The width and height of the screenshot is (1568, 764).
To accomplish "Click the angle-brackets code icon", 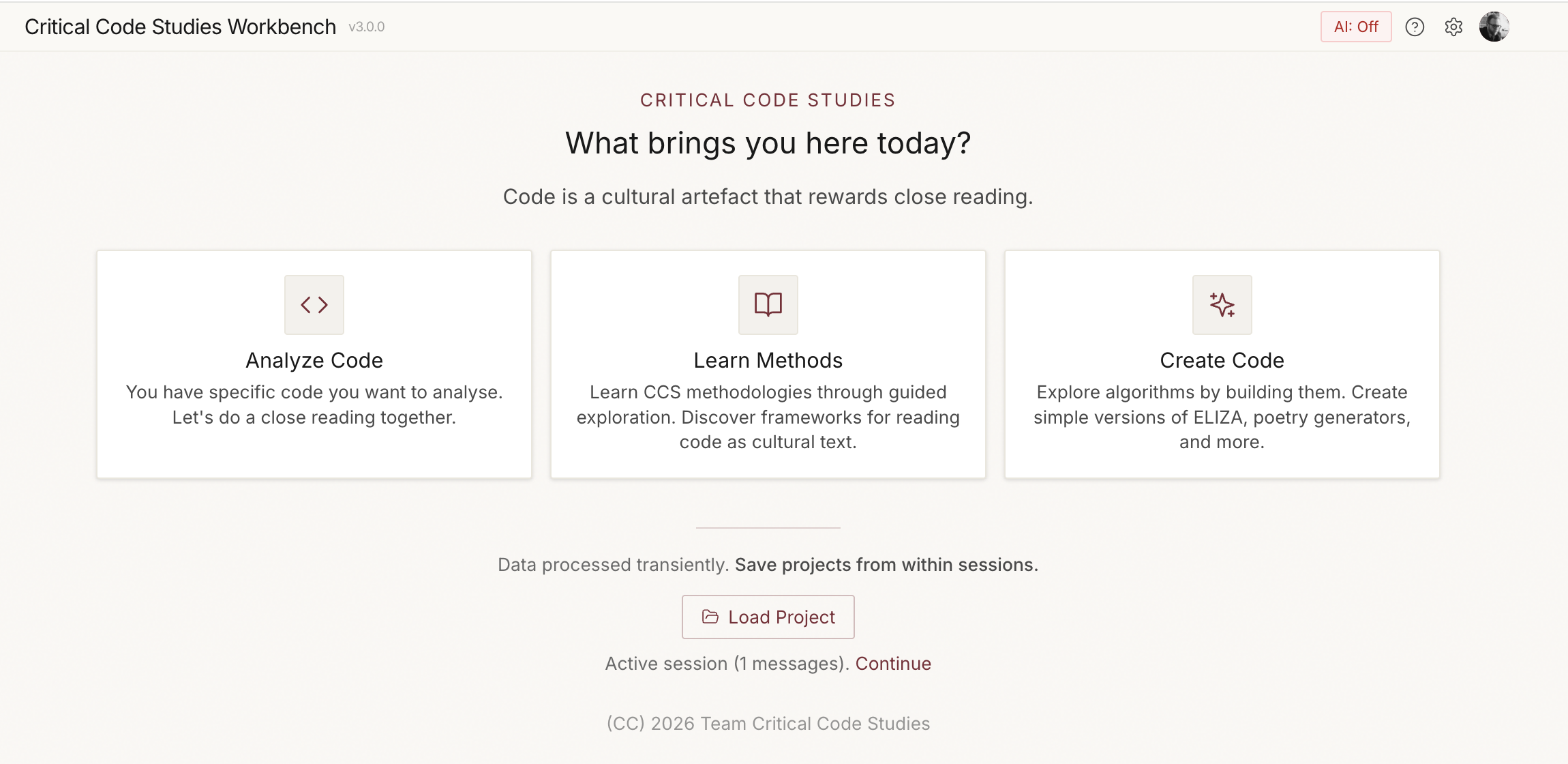I will pyautogui.click(x=314, y=305).
